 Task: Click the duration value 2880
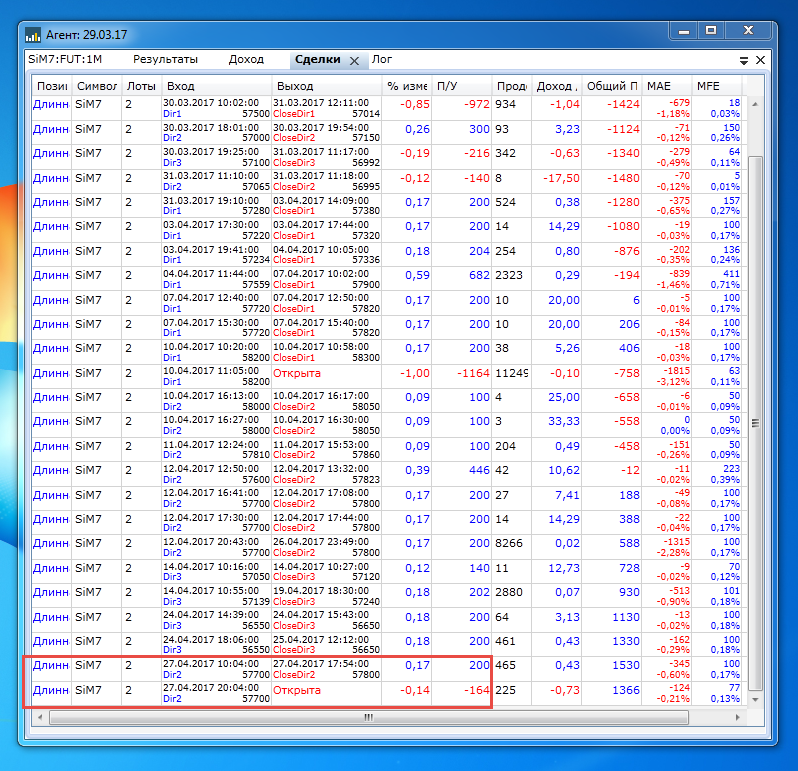(509, 592)
